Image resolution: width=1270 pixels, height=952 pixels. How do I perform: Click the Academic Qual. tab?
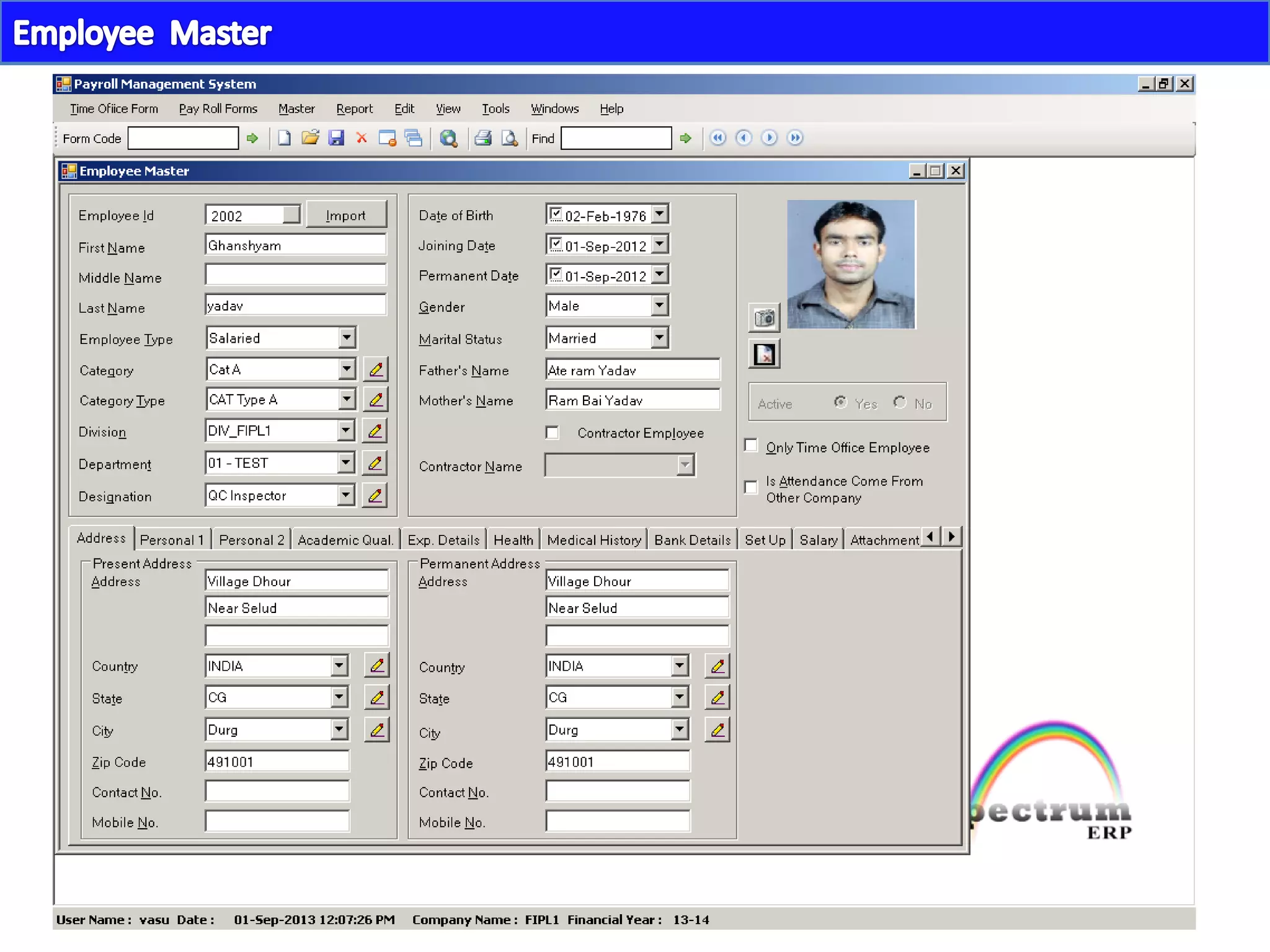pyautogui.click(x=345, y=540)
